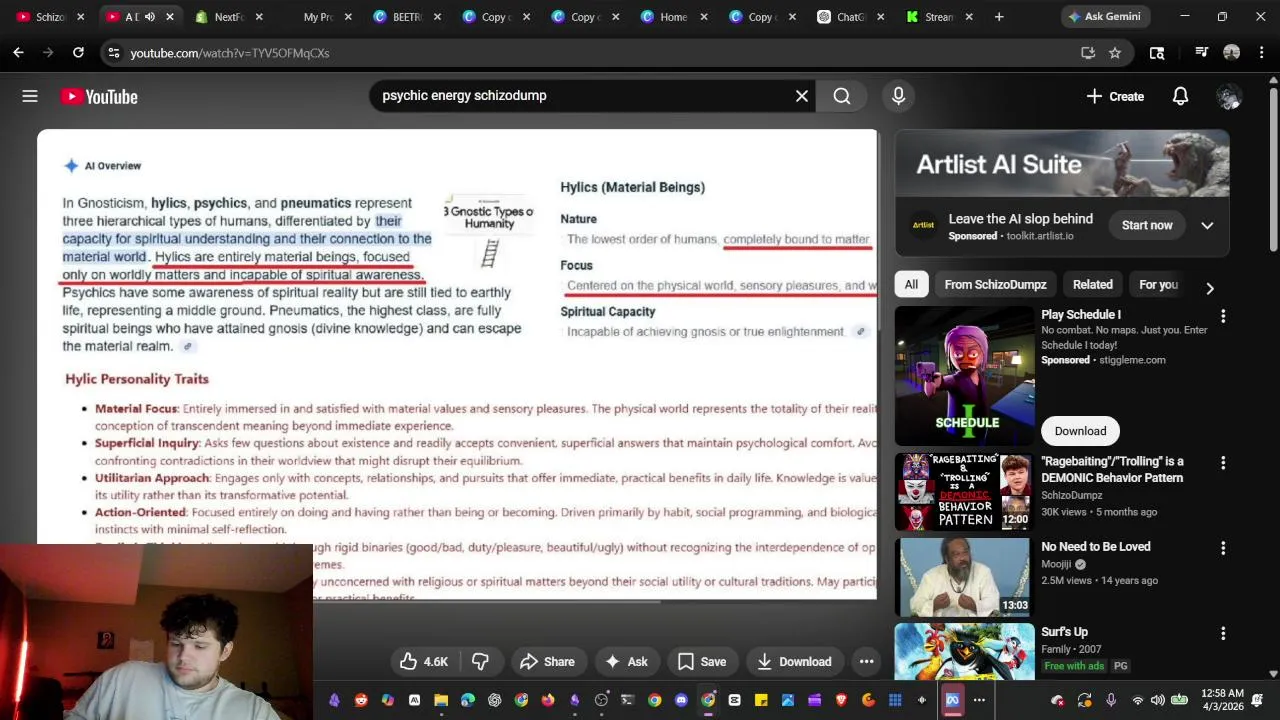Switch to the Stream Kick tab
Screen dimensions: 1280x720
pyautogui.click(x=938, y=17)
